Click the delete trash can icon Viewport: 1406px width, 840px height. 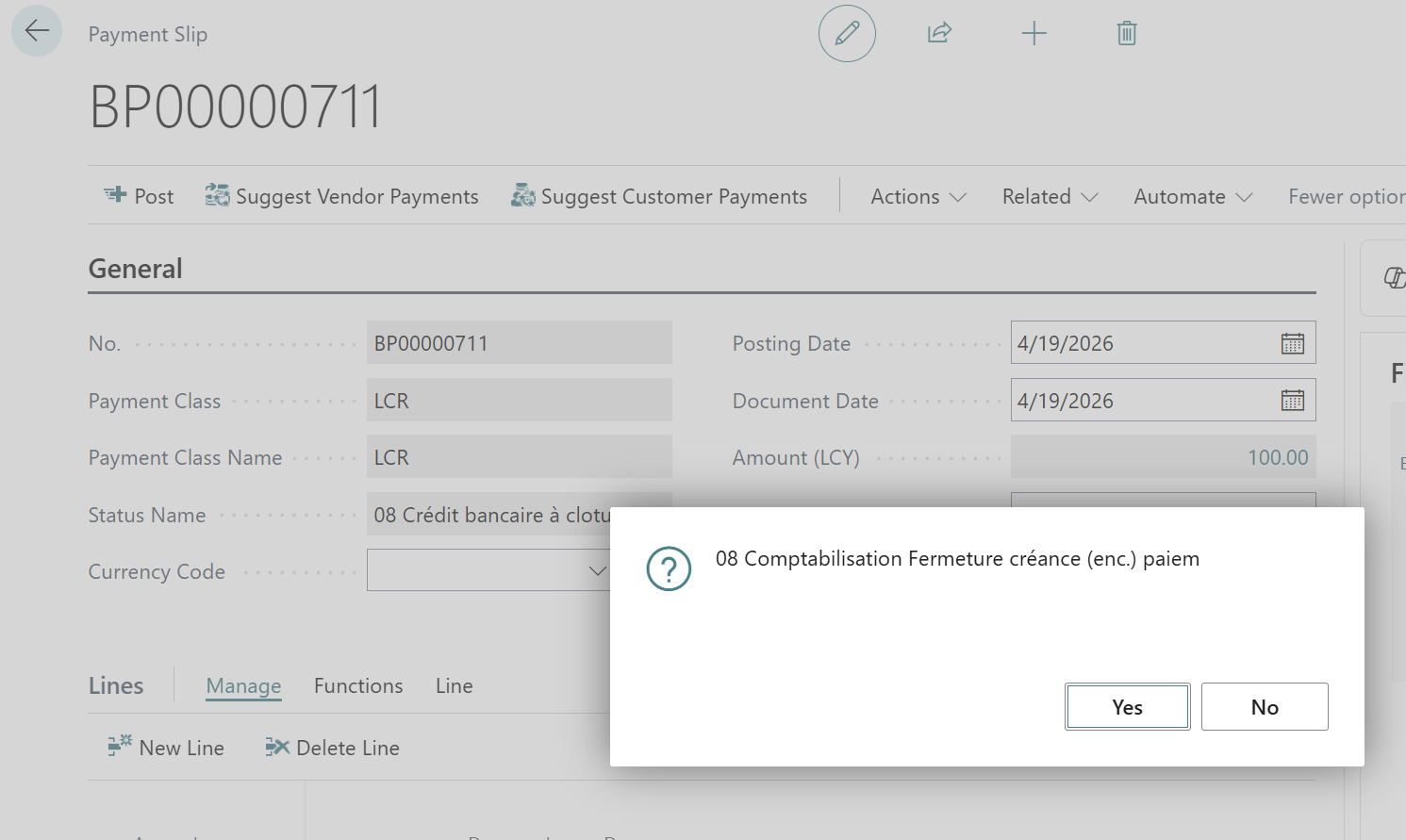tap(1126, 34)
